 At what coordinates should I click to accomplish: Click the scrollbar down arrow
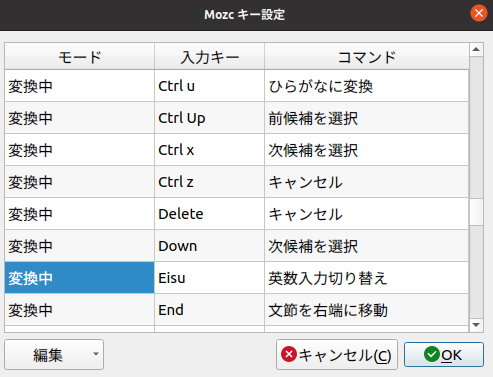click(476, 325)
